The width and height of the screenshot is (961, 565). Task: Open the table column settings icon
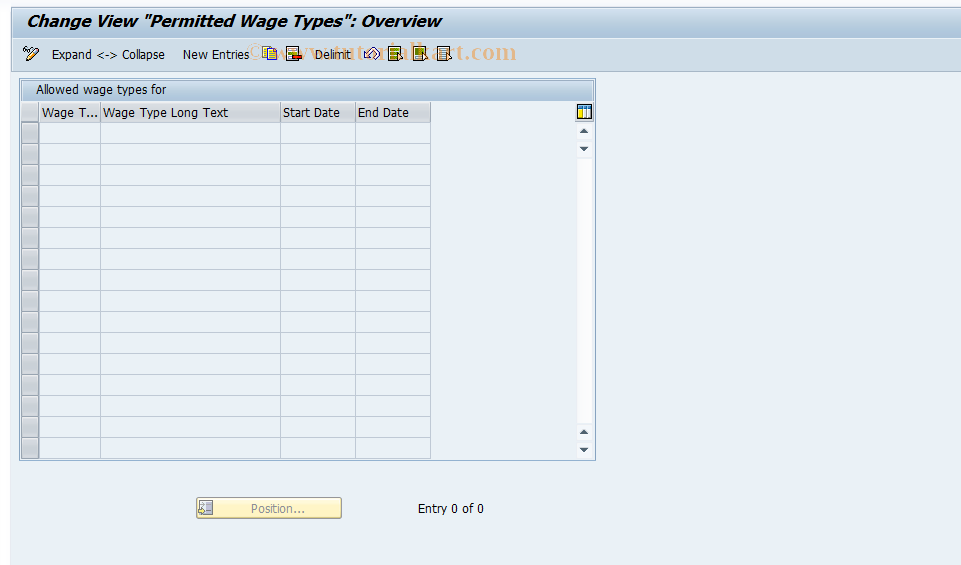(584, 112)
